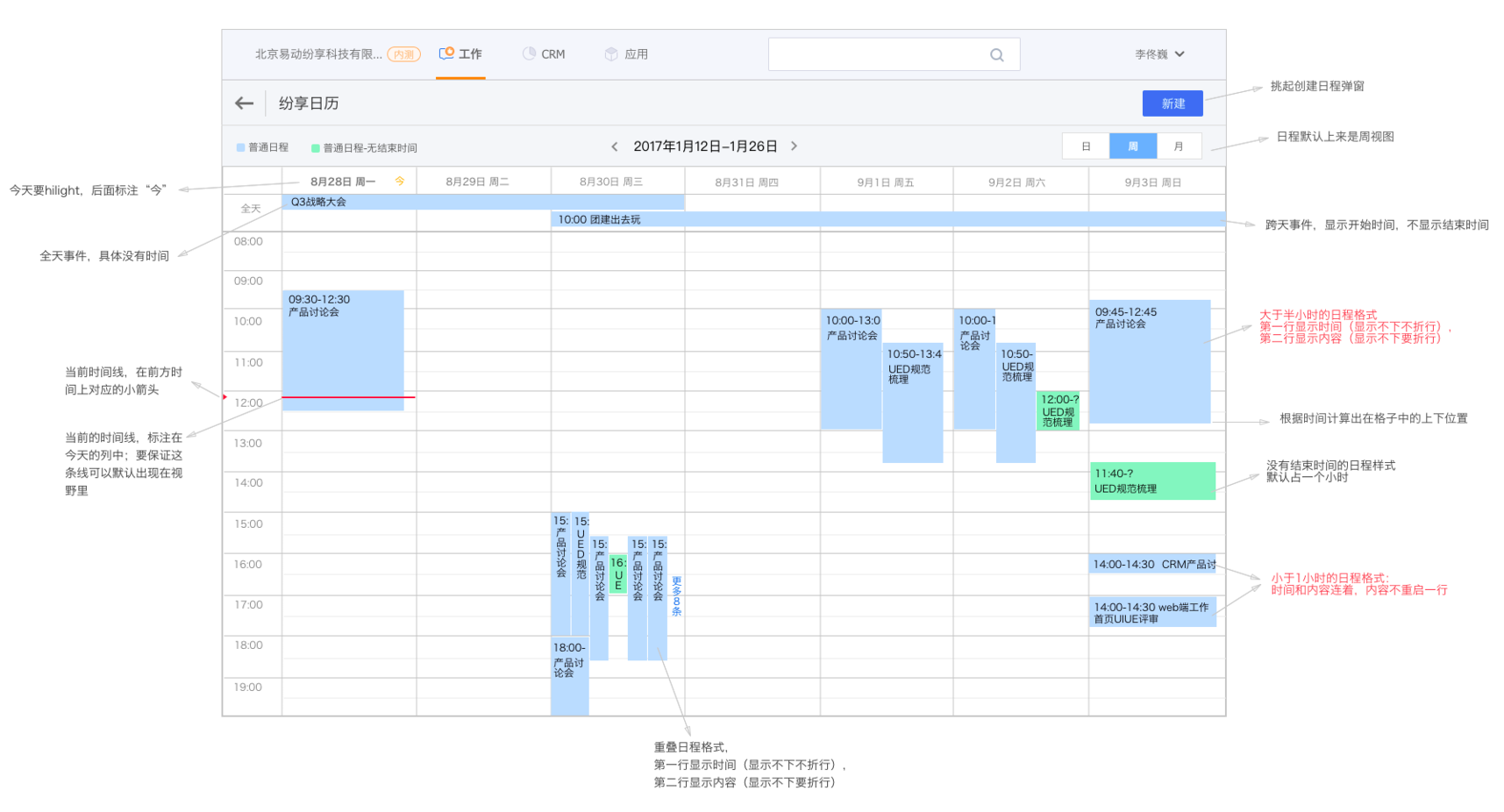Image resolution: width=1504 pixels, height=812 pixels.
Task: Click the 普通日程-无结束时间 green legend swatch
Action: pos(316,148)
